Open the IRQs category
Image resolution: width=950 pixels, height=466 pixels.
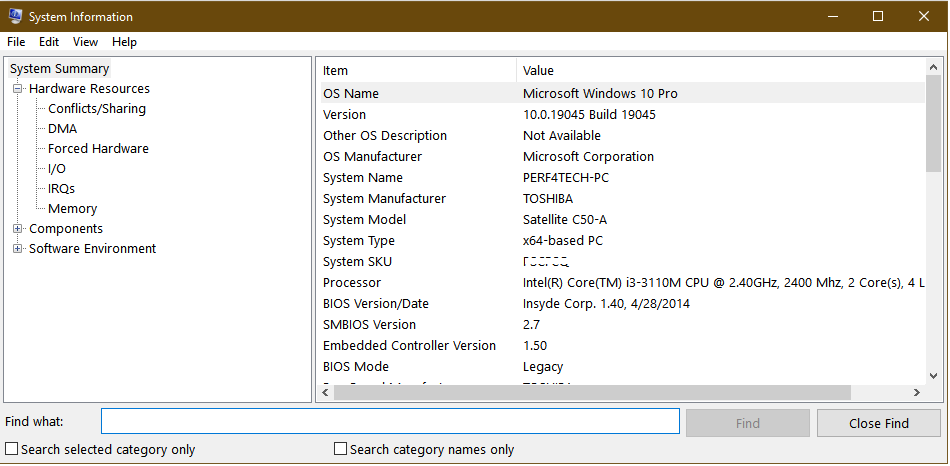[x=61, y=188]
